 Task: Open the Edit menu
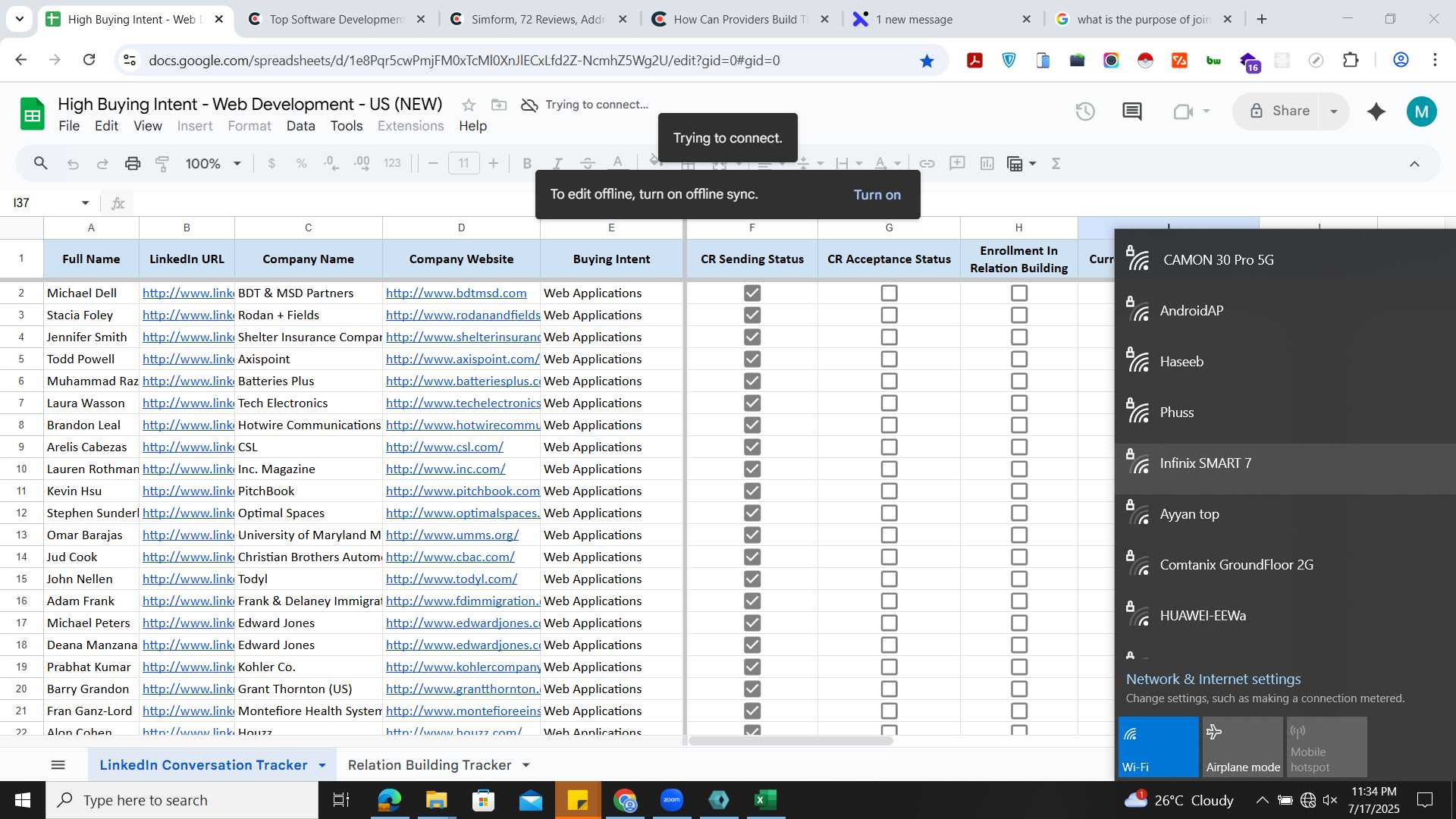pos(106,126)
